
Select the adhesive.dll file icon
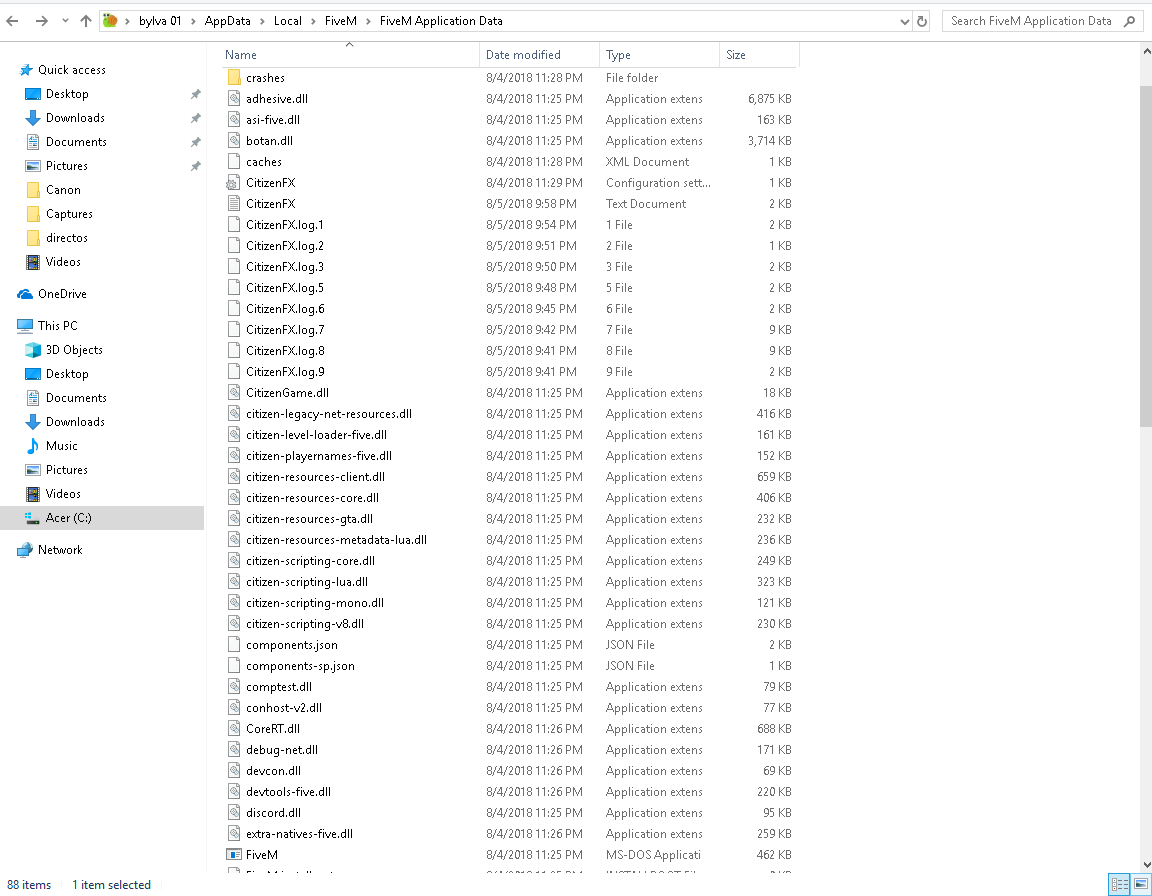pyautogui.click(x=234, y=99)
